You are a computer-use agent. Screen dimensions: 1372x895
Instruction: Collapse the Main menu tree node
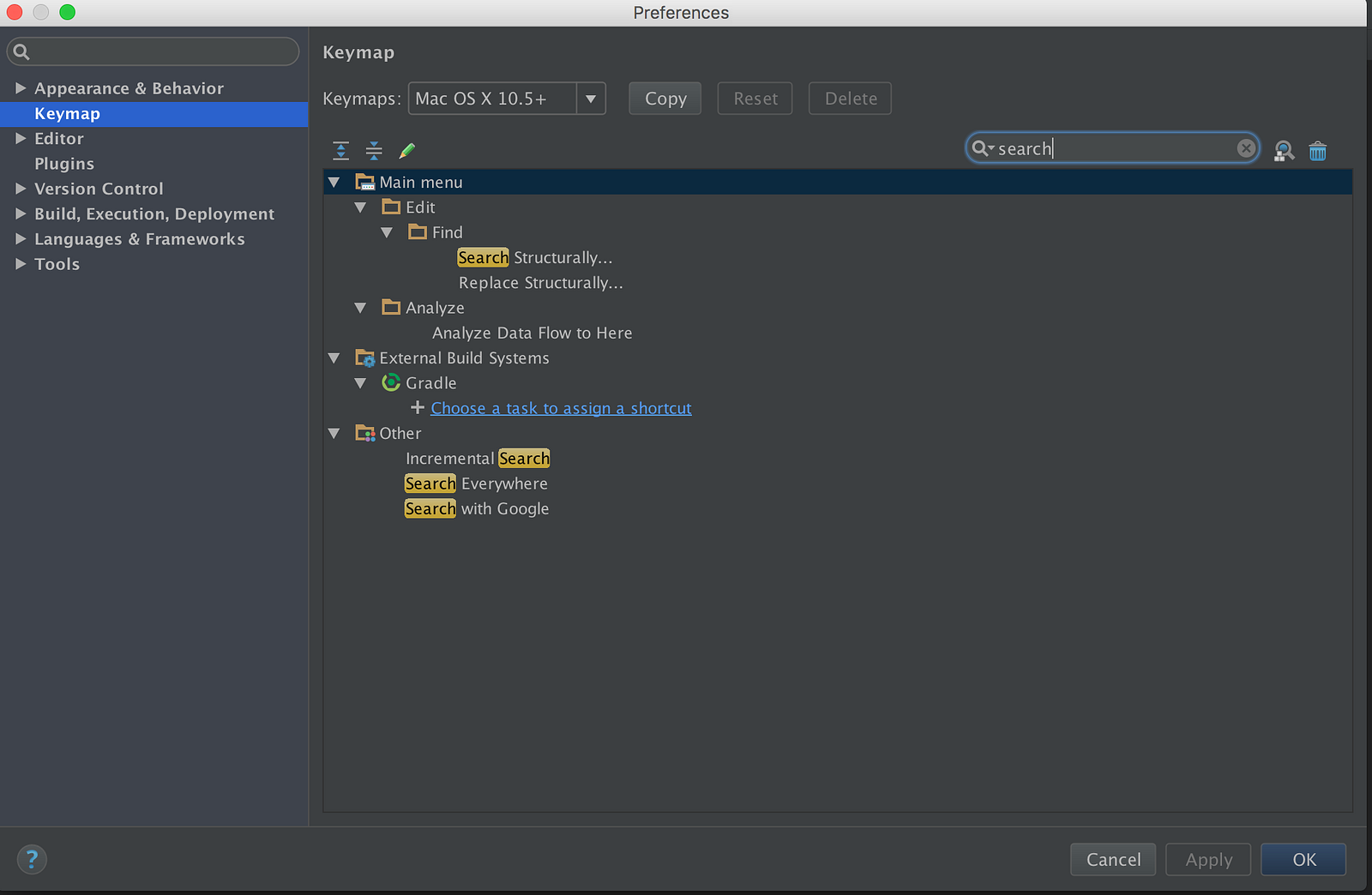click(334, 183)
